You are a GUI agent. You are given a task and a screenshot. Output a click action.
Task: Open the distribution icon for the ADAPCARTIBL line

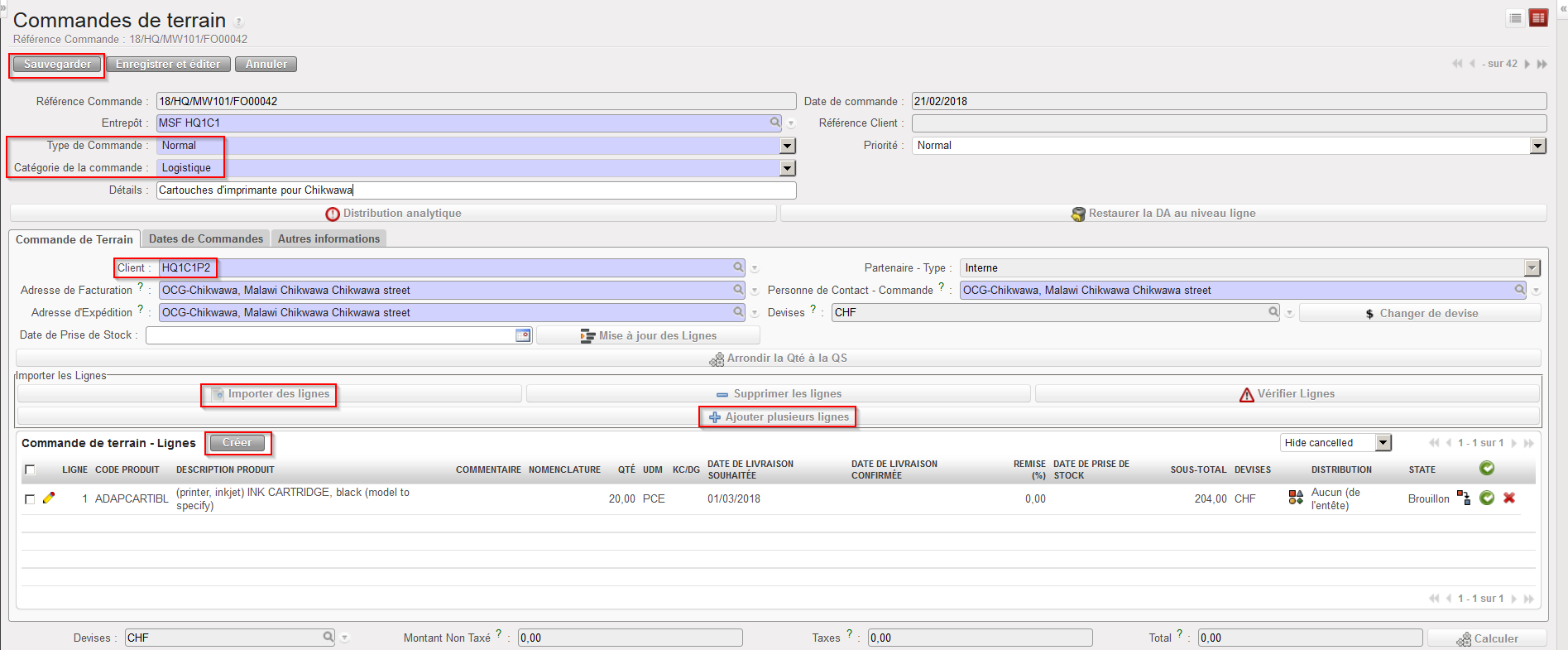click(1296, 498)
